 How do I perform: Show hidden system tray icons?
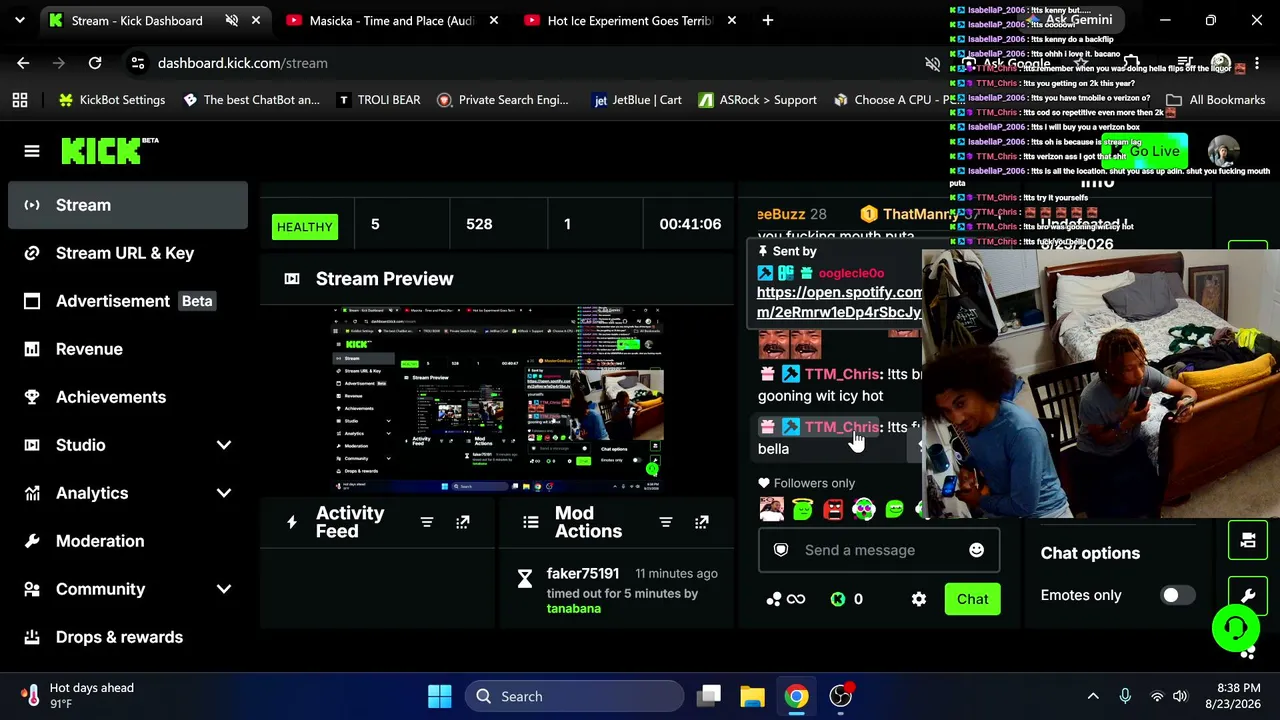pos(1093,696)
